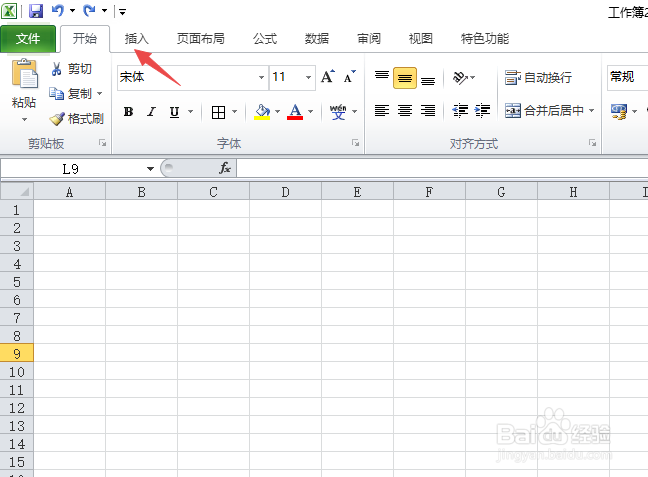Increase indent using the indent icon
648x477 pixels.
click(482, 110)
